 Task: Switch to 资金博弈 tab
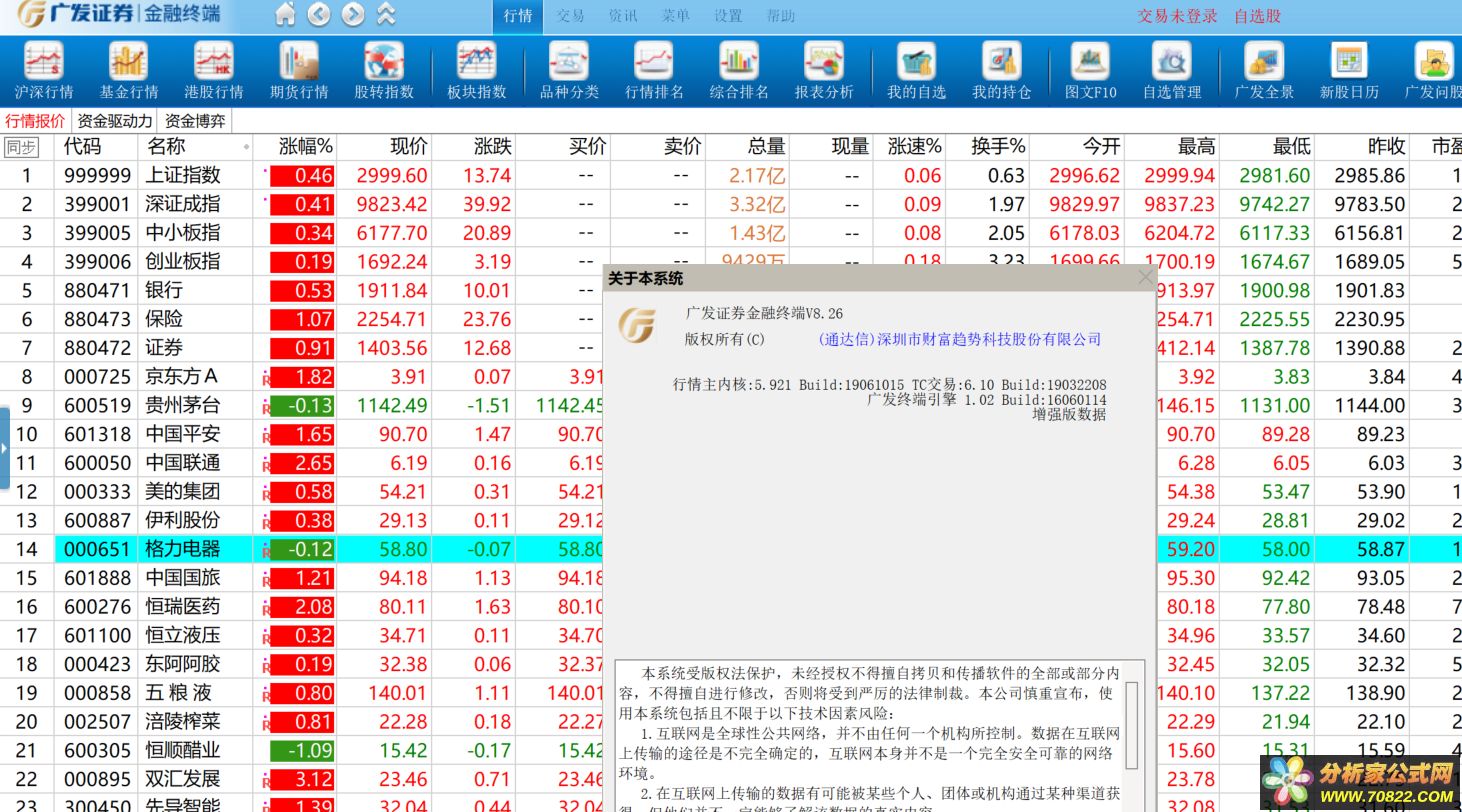click(195, 121)
